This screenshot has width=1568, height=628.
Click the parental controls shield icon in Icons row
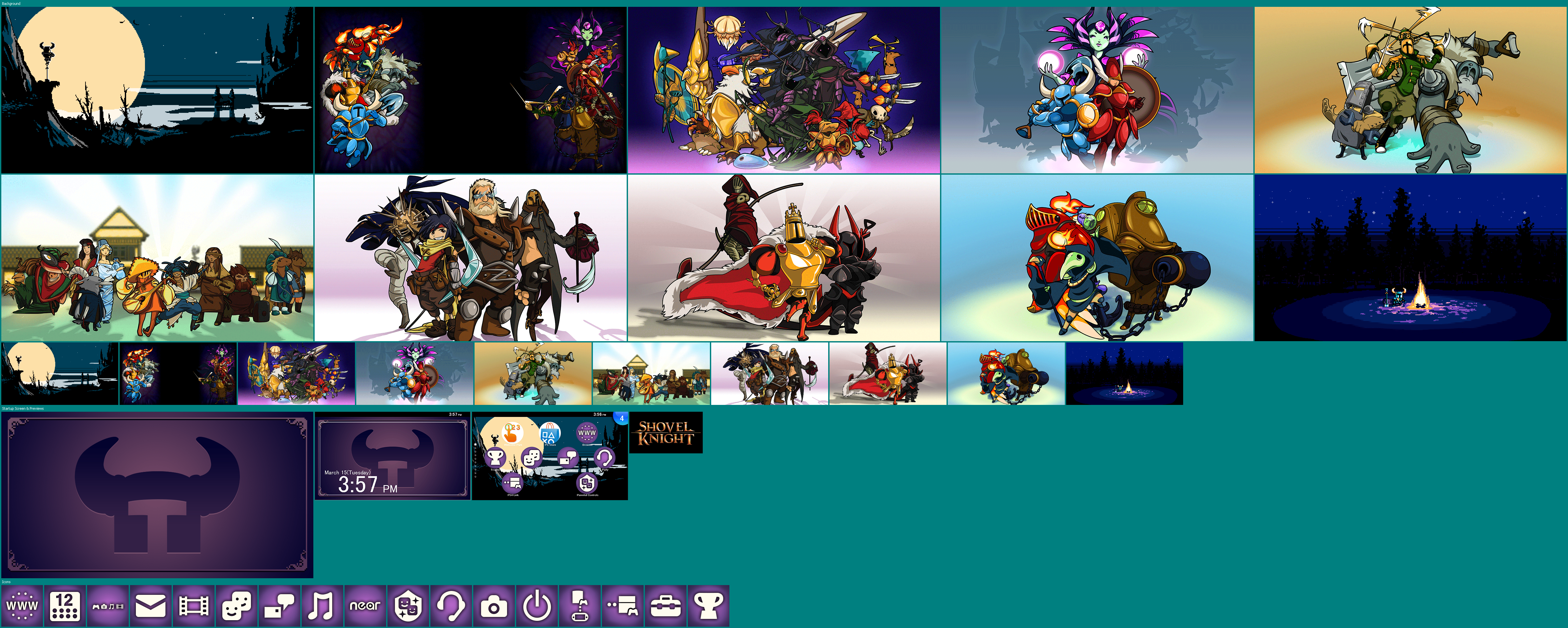(x=408, y=606)
